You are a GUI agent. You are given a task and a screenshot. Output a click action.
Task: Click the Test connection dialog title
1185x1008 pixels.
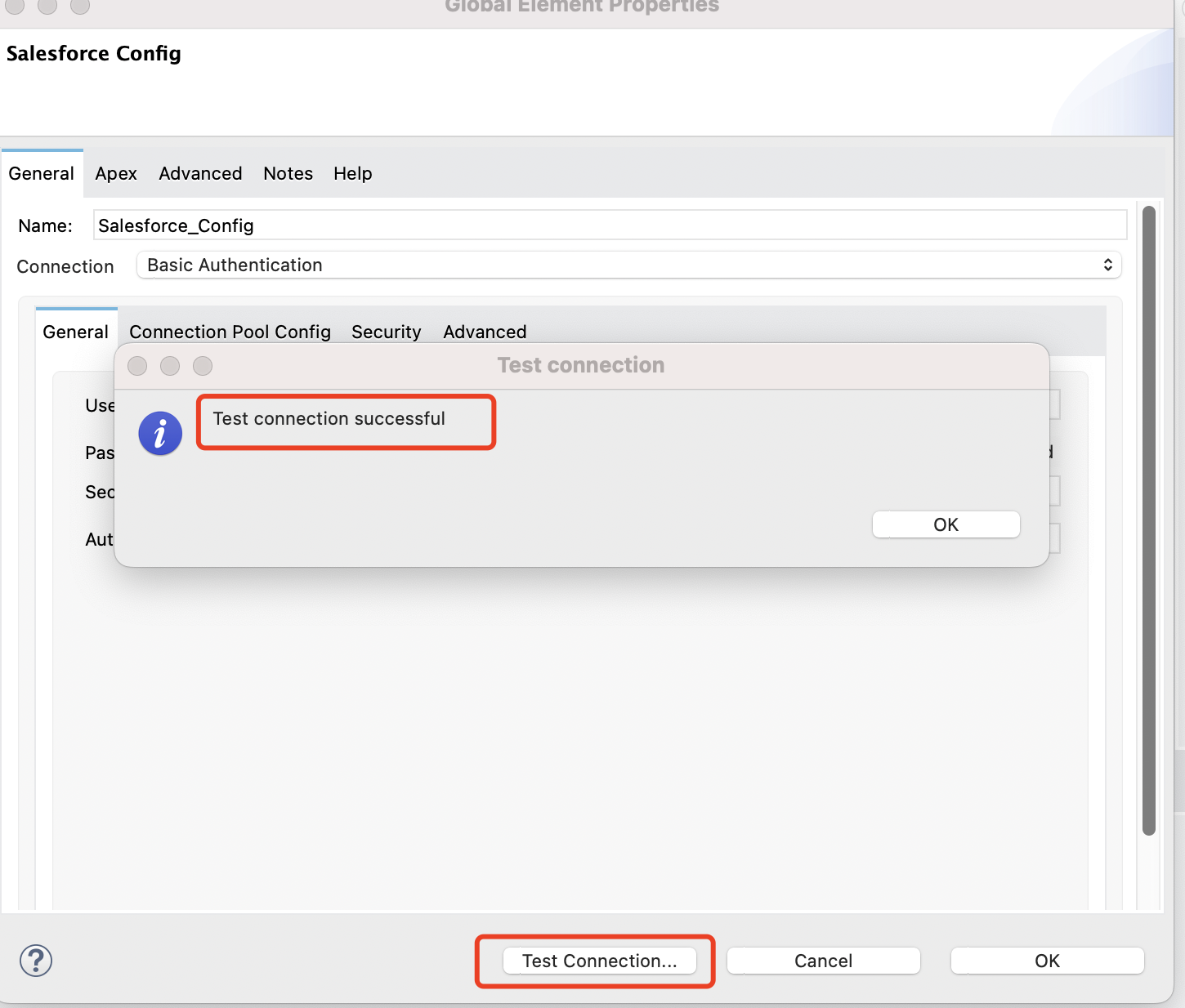pos(581,365)
